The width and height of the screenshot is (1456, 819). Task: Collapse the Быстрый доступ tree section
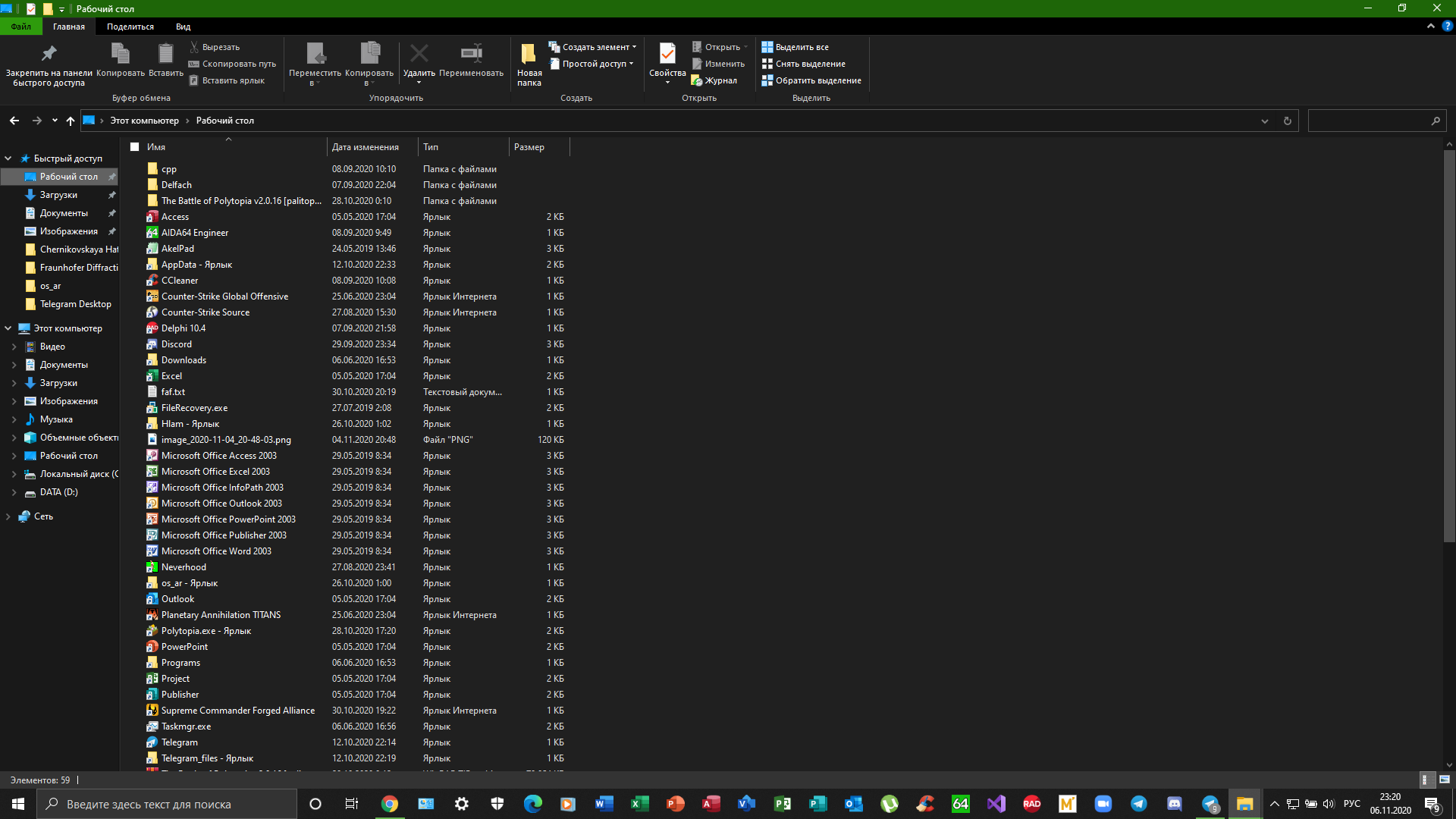tap(8, 158)
